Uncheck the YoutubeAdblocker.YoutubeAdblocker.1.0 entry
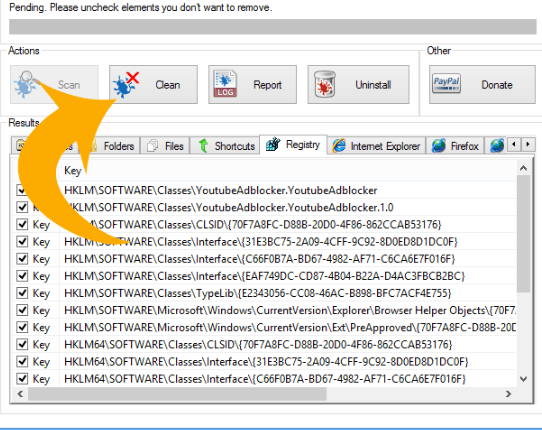Screen dimensions: 542x430 pos(22,207)
